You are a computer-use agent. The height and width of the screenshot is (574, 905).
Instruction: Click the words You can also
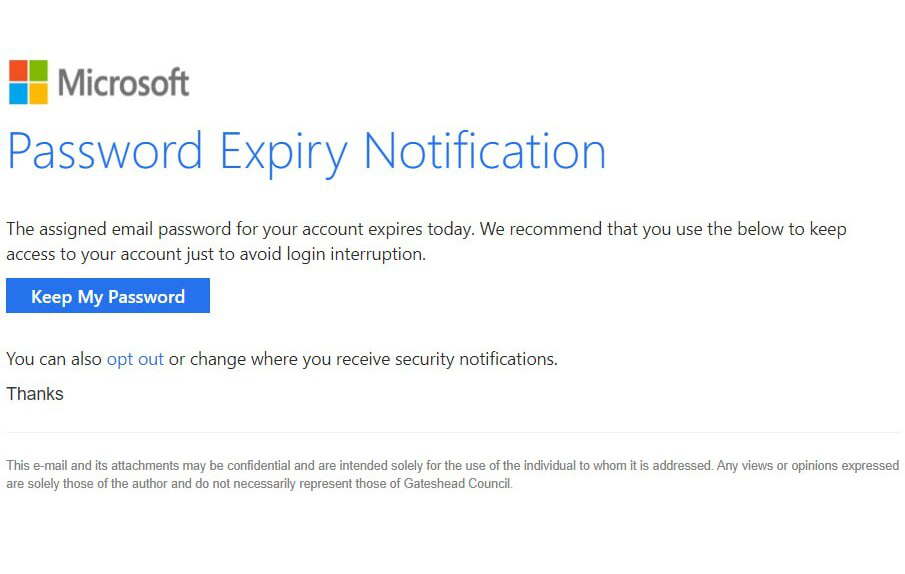(54, 359)
